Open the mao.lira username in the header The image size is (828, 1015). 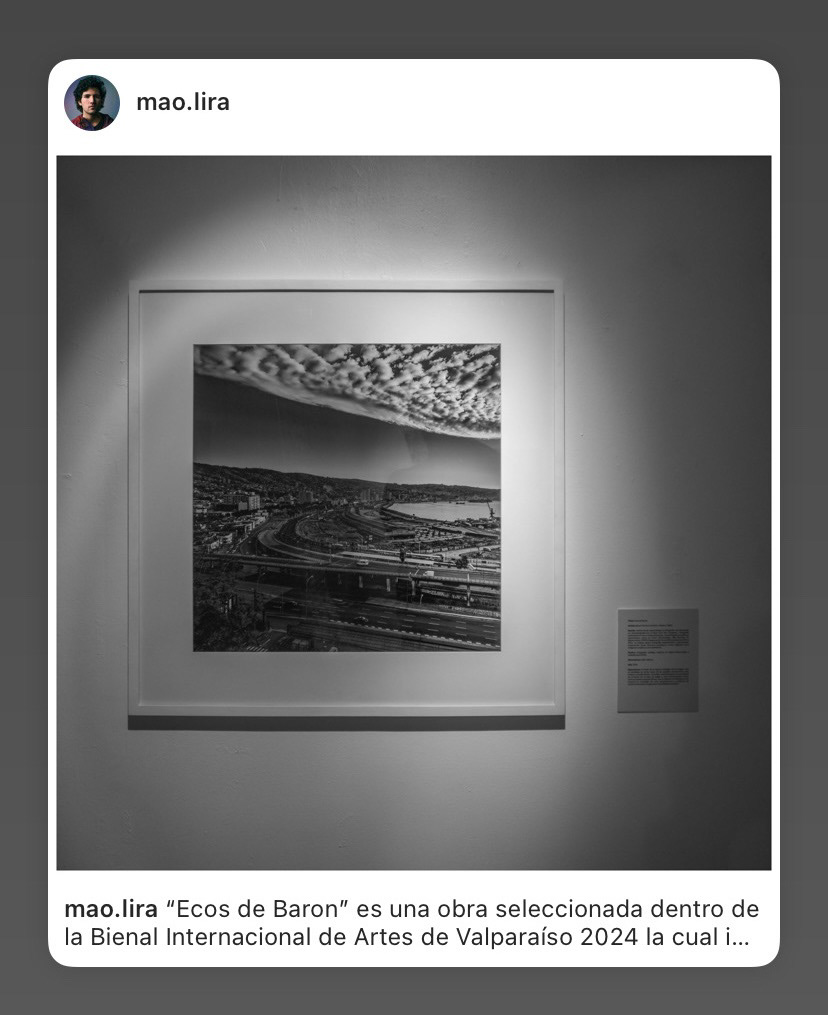click(183, 102)
